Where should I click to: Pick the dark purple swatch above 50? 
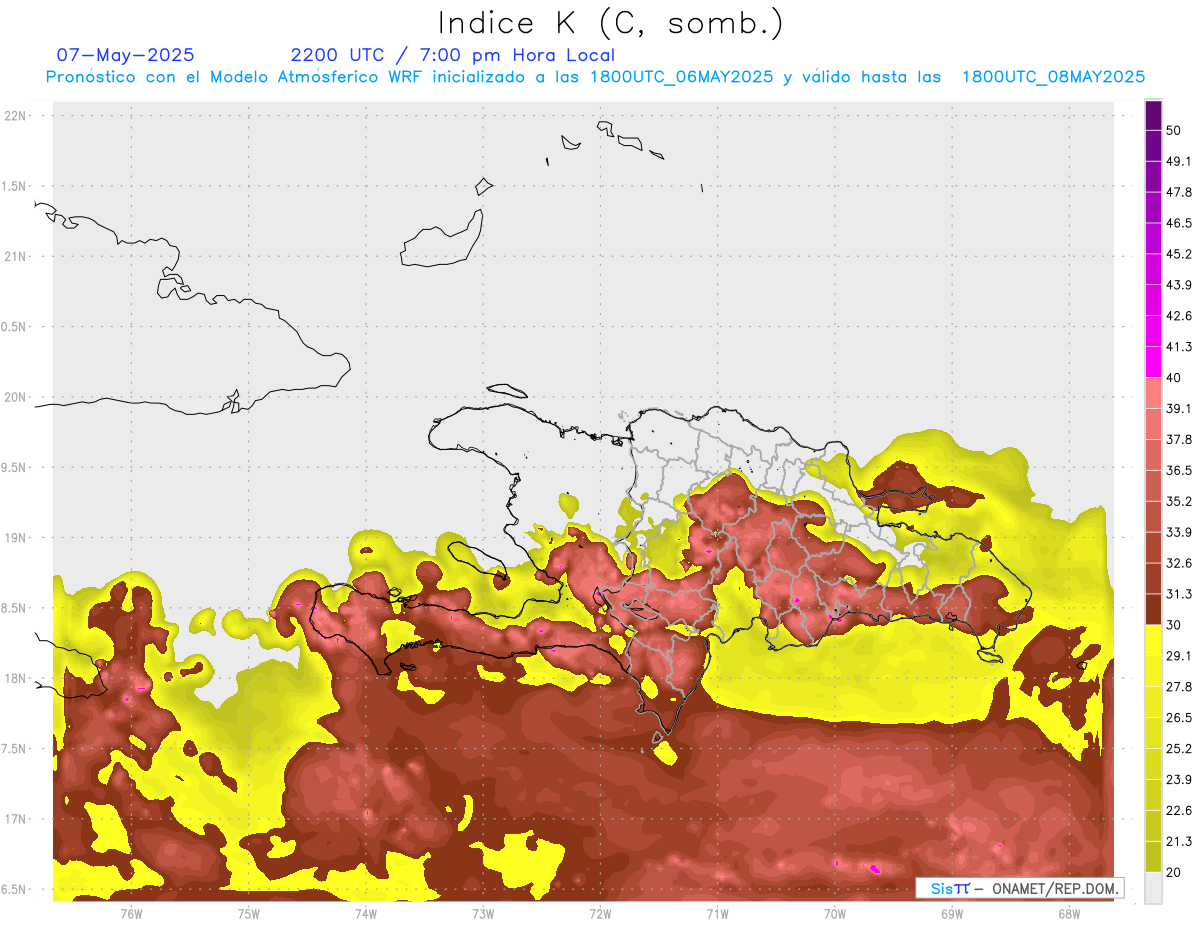coord(1153,115)
